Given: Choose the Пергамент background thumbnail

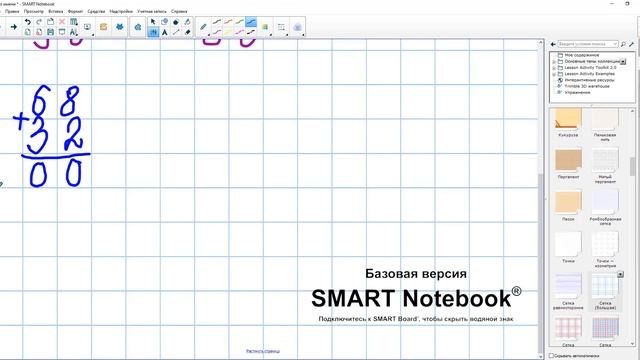Looking at the screenshot, I should [568, 160].
